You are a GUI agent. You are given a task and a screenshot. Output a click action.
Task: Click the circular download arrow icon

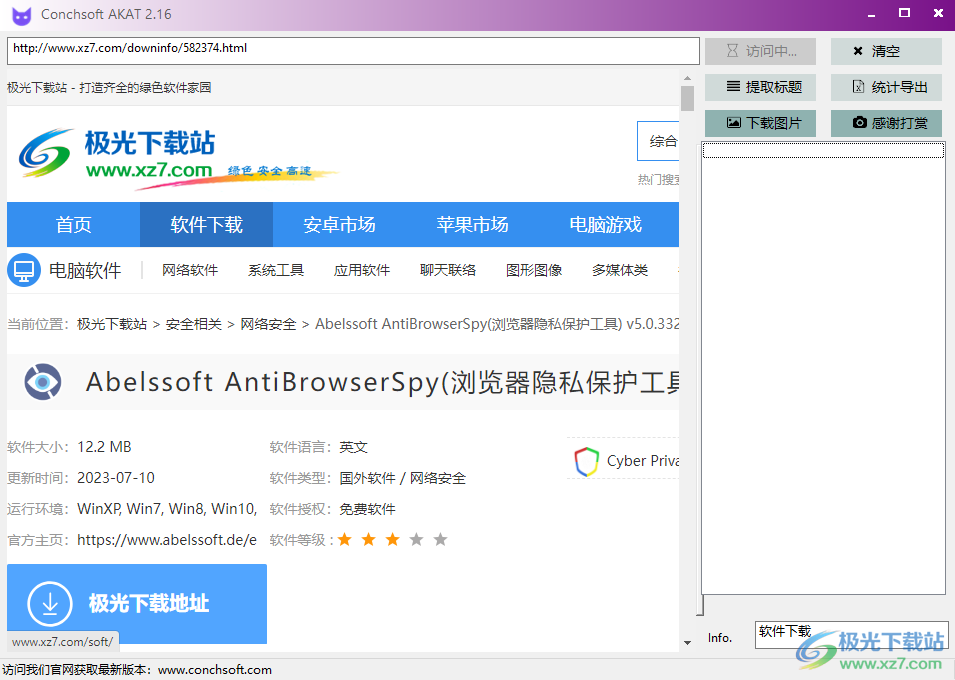pos(48,602)
